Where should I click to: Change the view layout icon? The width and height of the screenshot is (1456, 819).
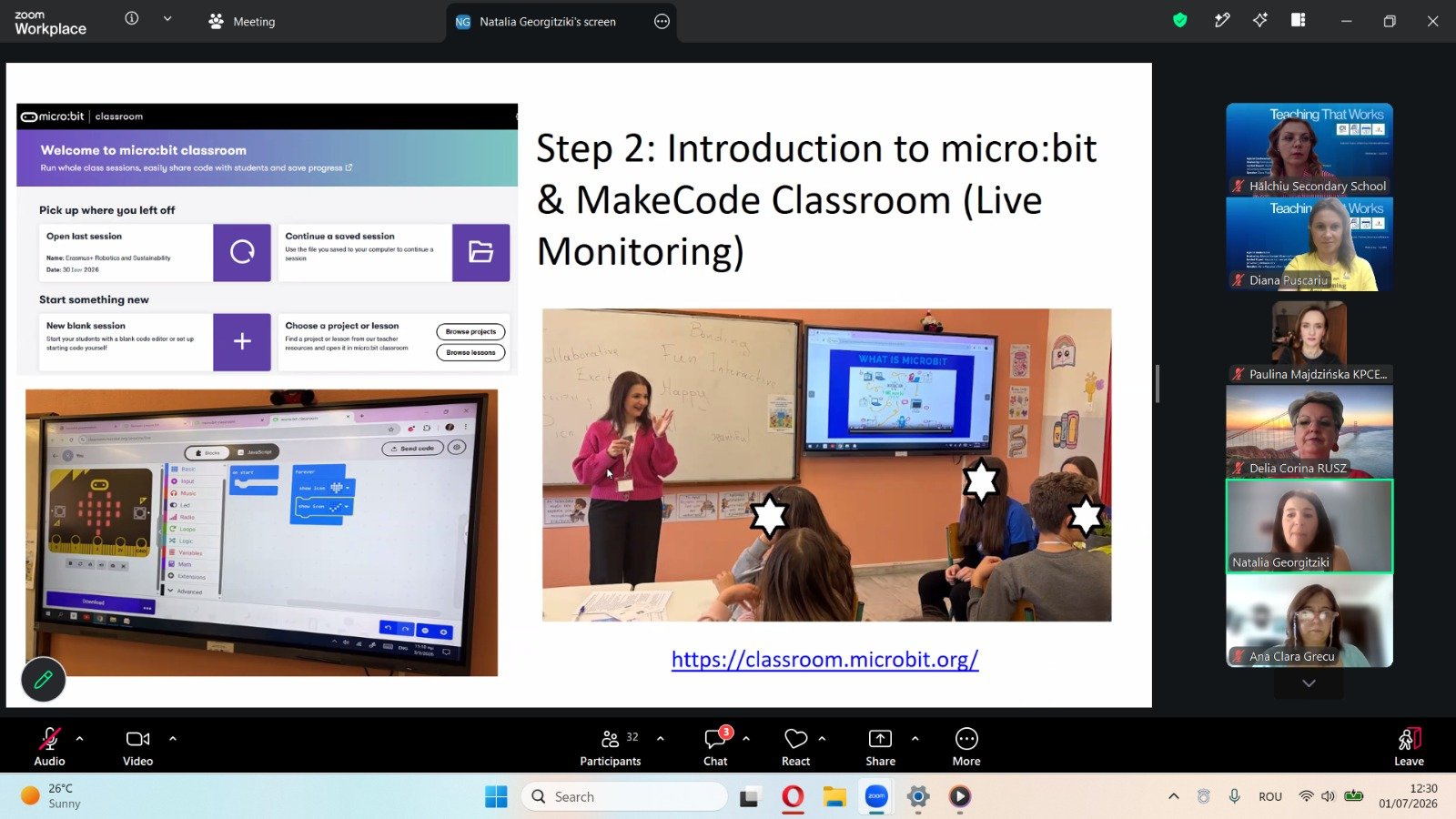[1299, 20]
